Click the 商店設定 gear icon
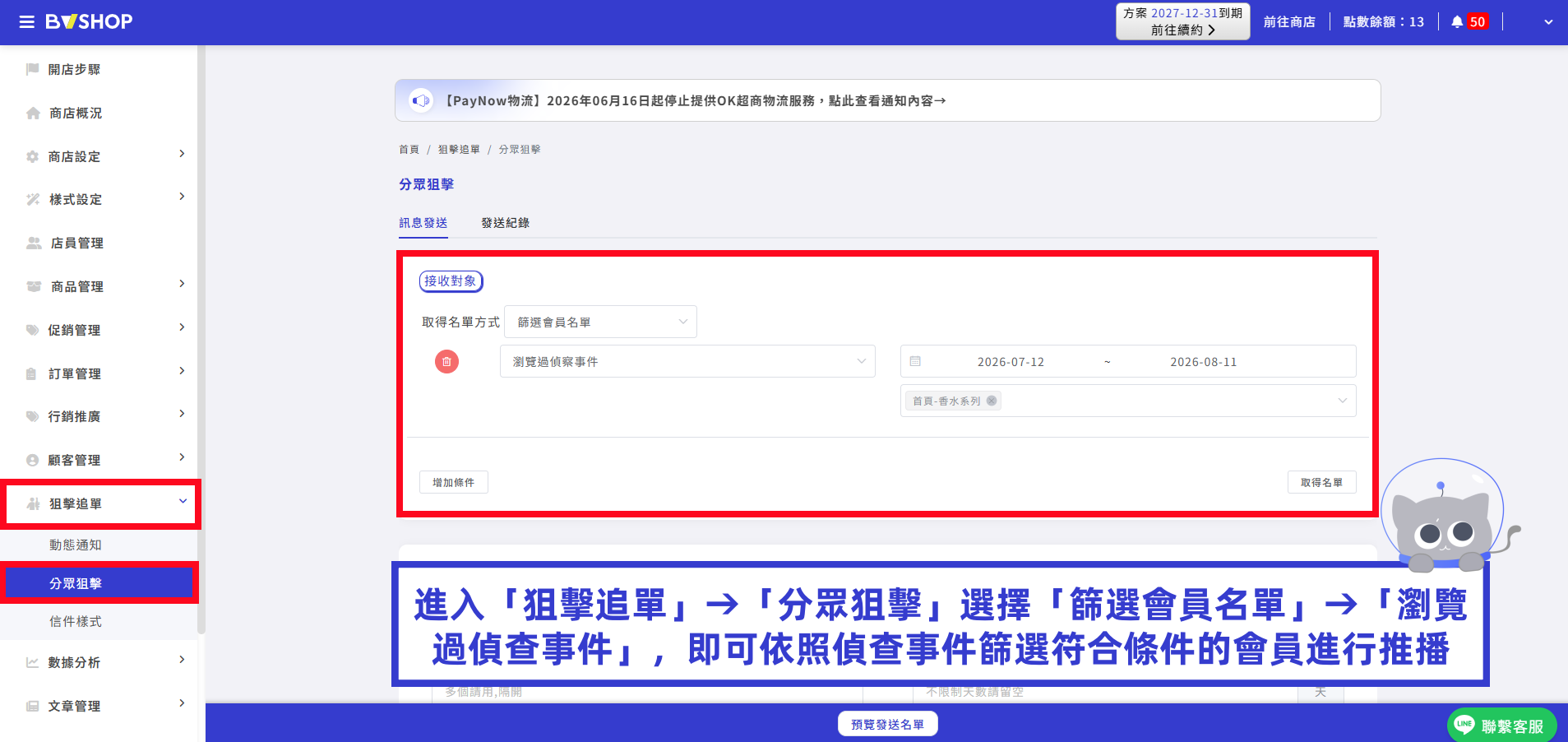Image resolution: width=1568 pixels, height=742 pixels. 33,156
